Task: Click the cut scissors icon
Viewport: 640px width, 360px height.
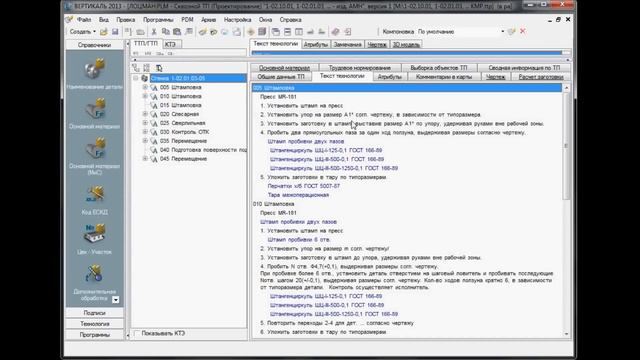Action: [154, 31]
